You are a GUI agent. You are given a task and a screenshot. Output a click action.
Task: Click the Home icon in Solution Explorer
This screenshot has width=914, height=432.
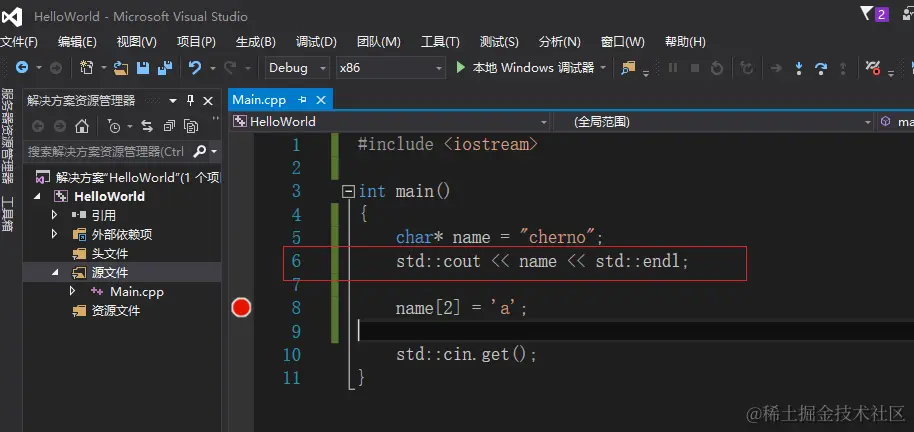click(82, 126)
